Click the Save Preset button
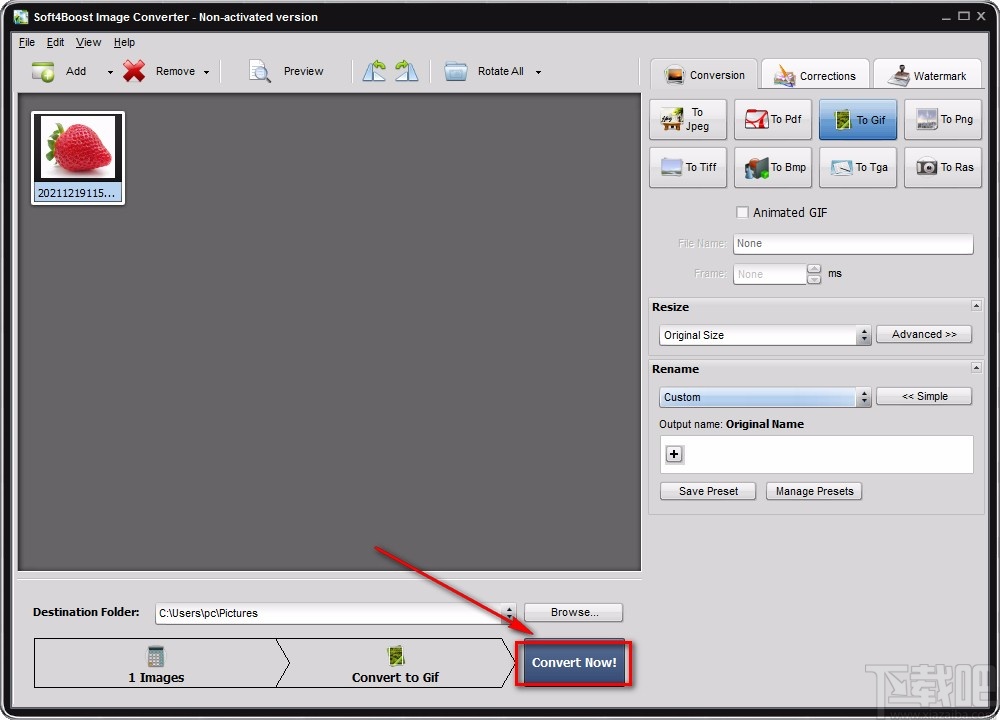Viewport: 1000px width, 720px height. (708, 491)
